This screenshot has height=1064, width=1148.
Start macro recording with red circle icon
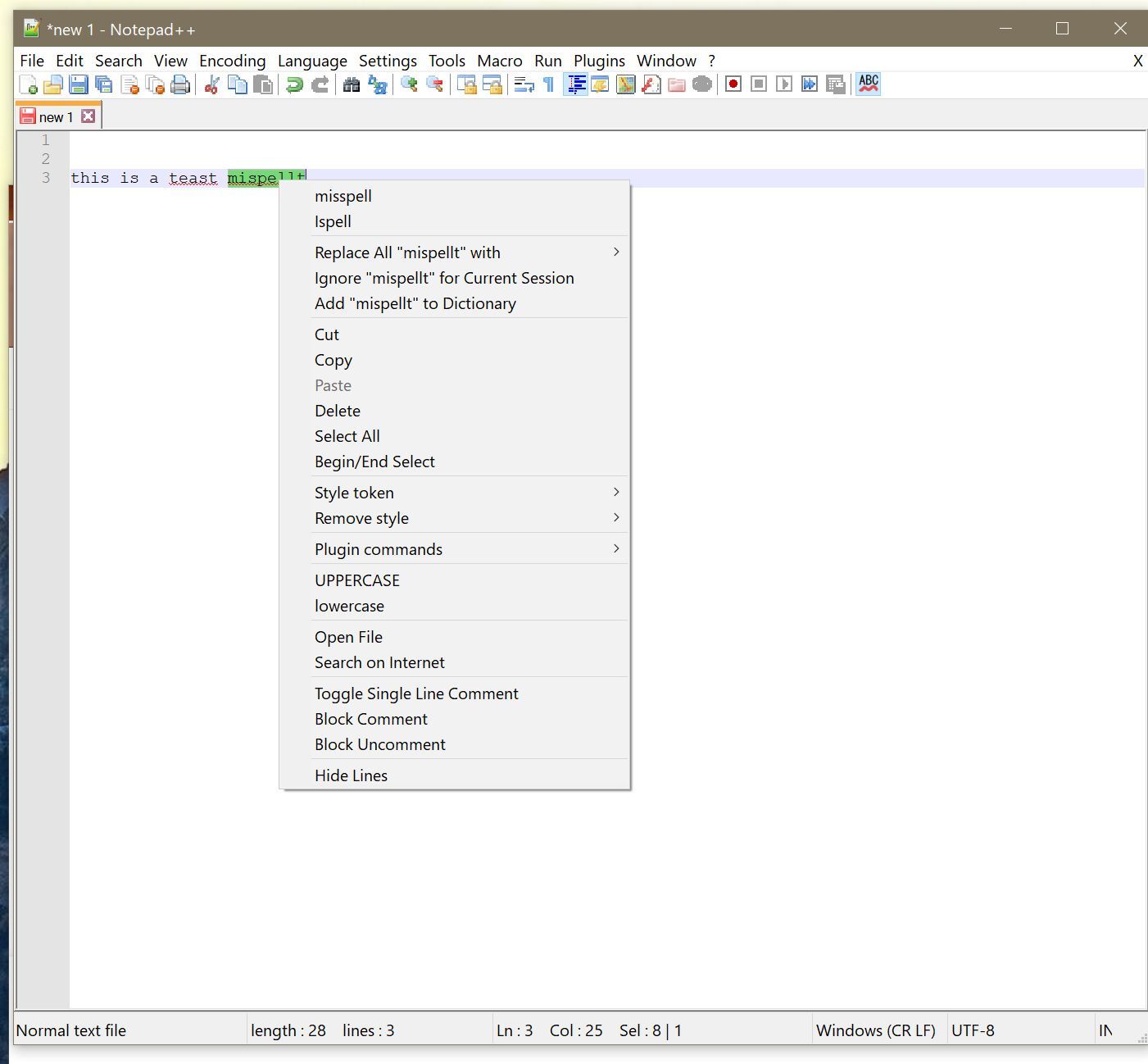point(733,84)
